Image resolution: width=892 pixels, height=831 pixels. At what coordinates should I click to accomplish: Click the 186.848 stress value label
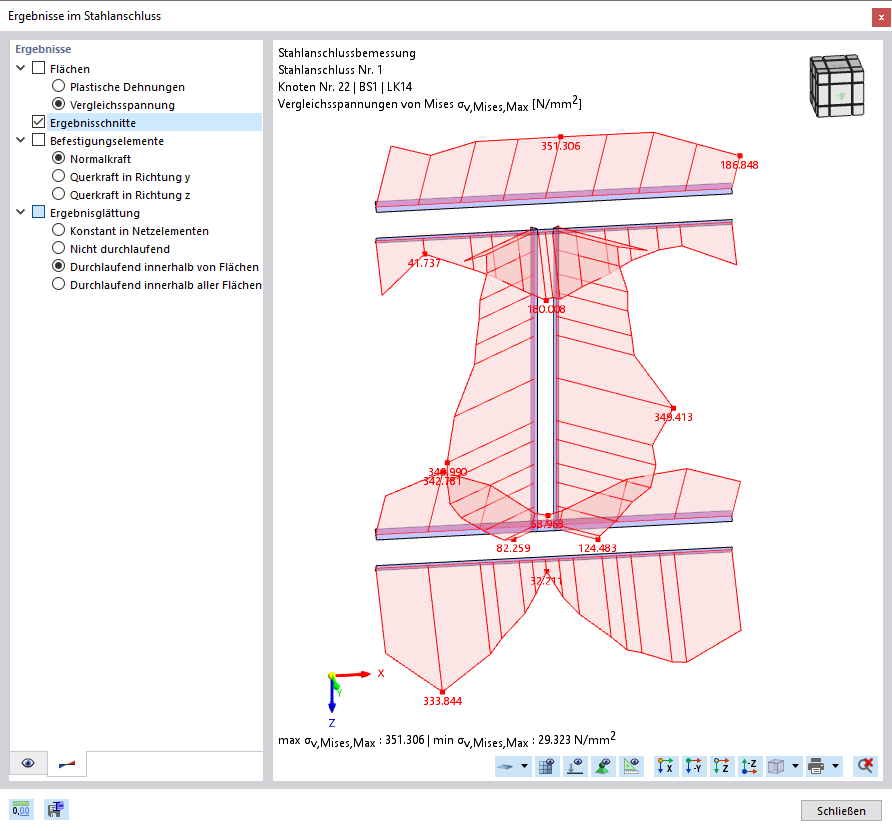pos(739,165)
